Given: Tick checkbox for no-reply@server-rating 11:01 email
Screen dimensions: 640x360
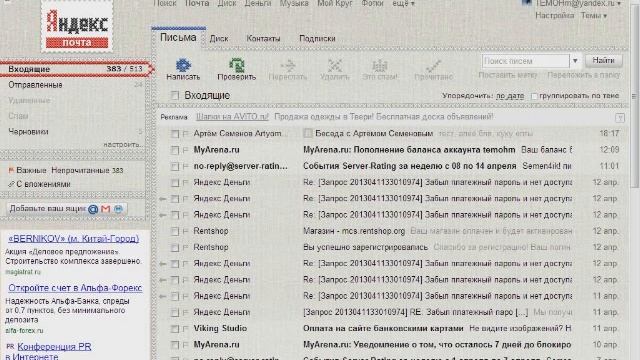Looking at the screenshot, I should click(175, 167).
